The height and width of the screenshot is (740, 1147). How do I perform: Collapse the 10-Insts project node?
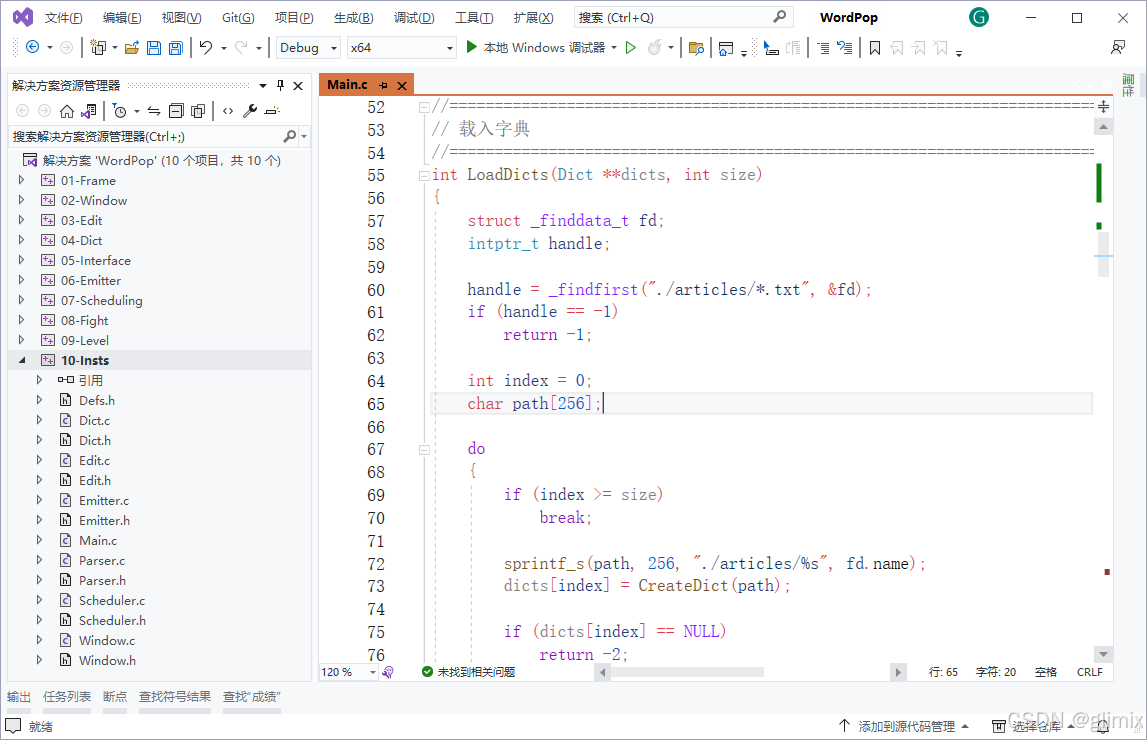tap(21, 360)
